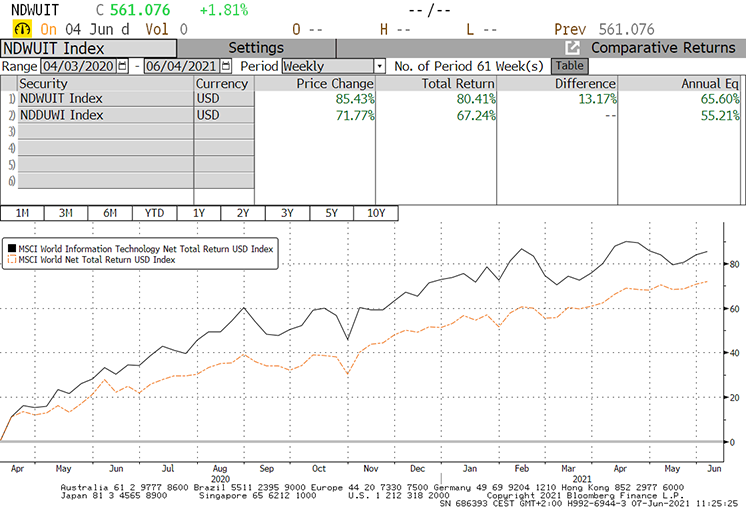The image size is (746, 527).
Task: Select the NDDUWI Index security row
Action: pos(106,115)
